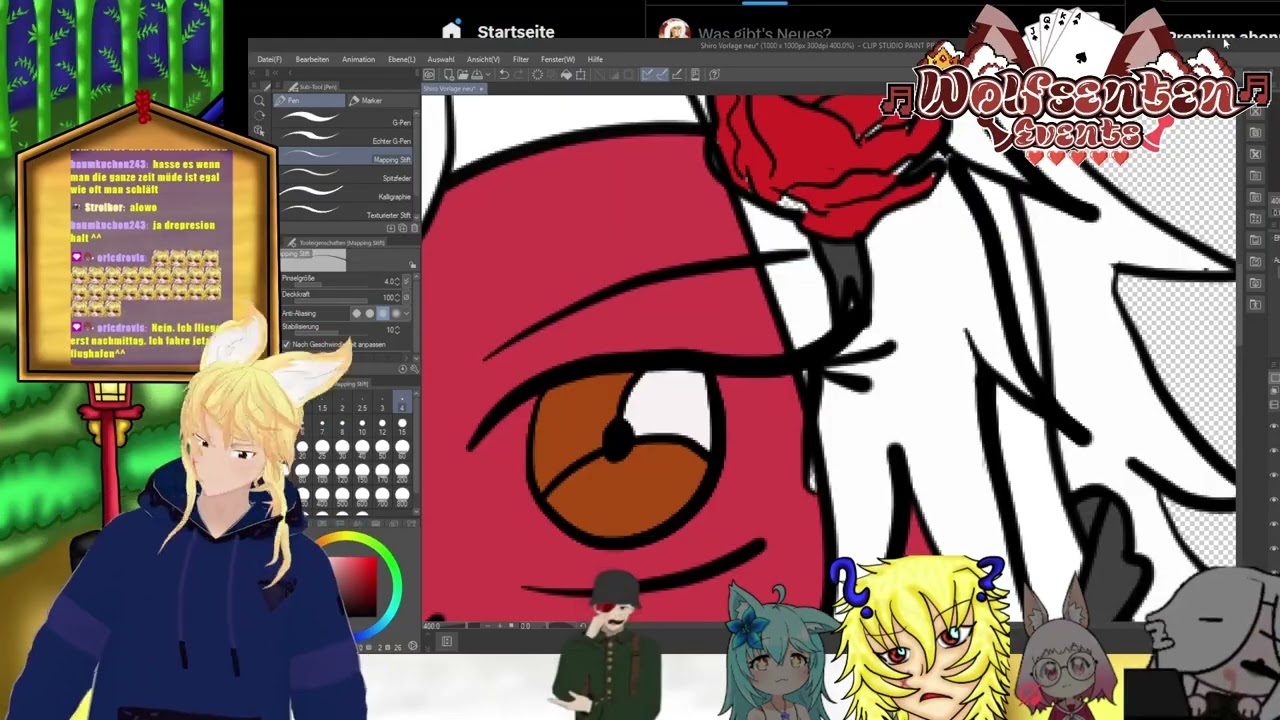The width and height of the screenshot is (1280, 720).
Task: Select brush size 15 preset
Action: 402,428
